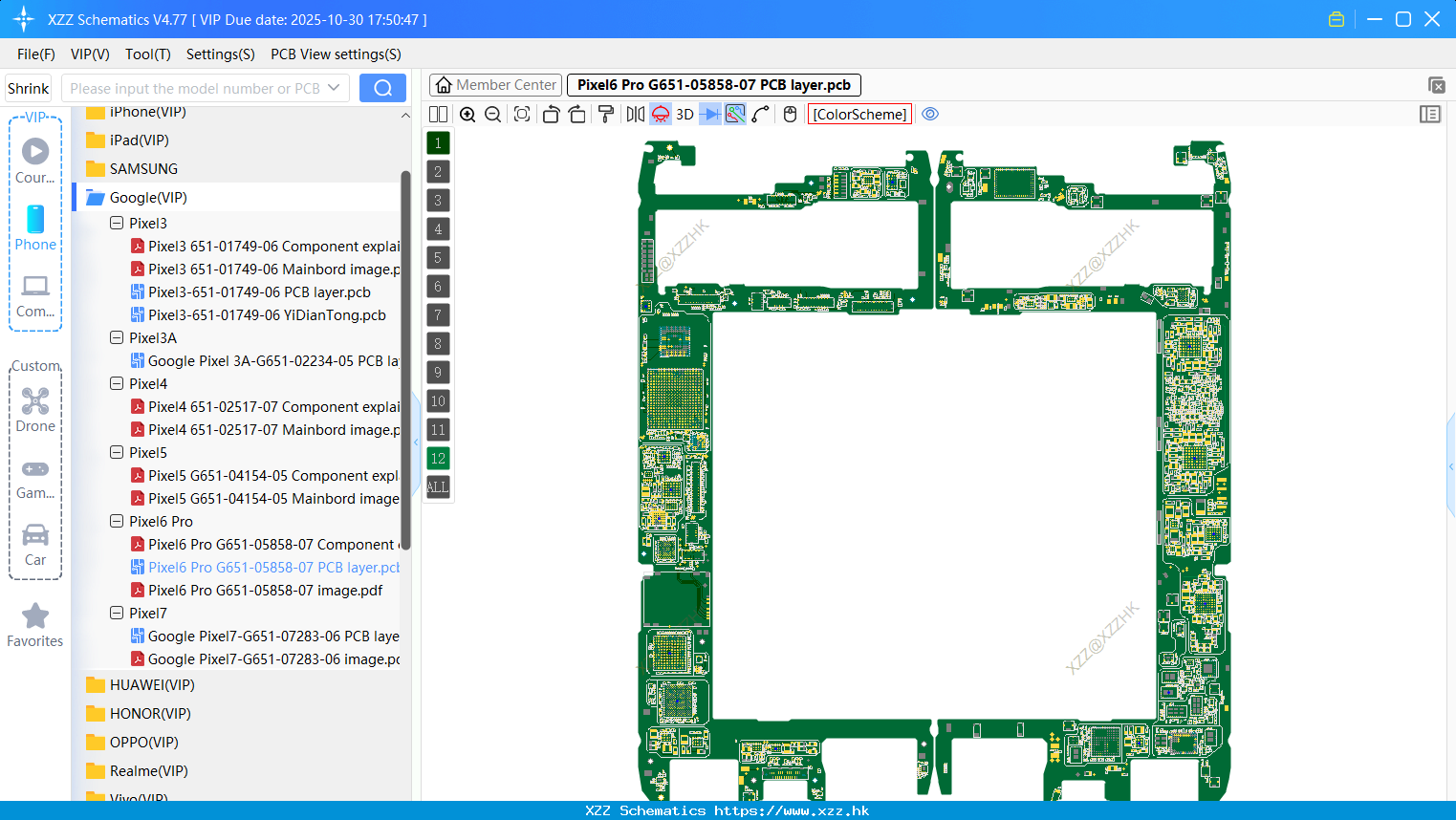Toggle visibility with the eye icon
This screenshot has width=1456, height=820.
click(930, 114)
